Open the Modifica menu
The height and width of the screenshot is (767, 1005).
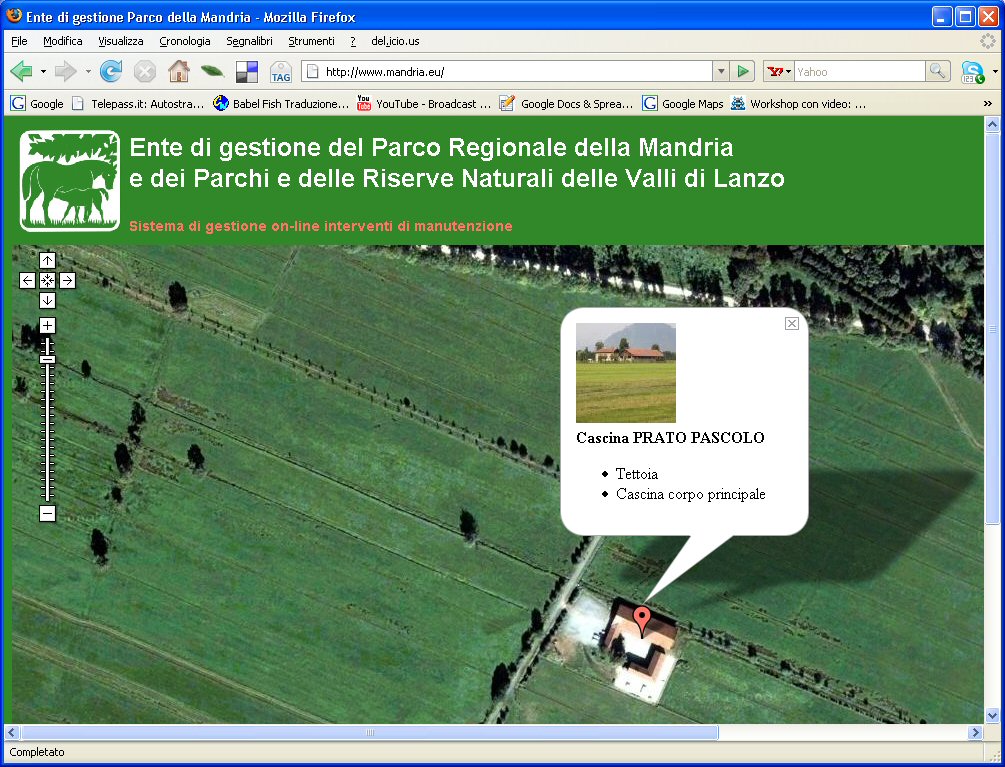tap(63, 41)
